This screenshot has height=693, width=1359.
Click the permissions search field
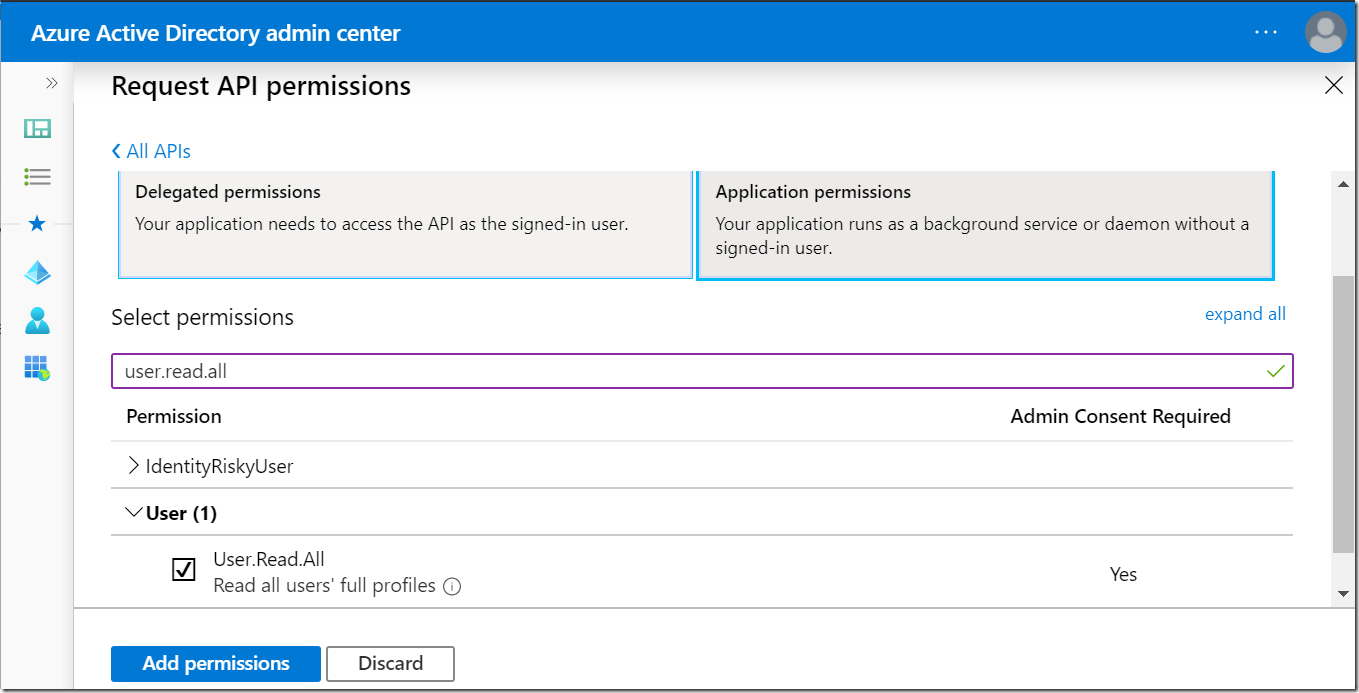pyautogui.click(x=702, y=371)
